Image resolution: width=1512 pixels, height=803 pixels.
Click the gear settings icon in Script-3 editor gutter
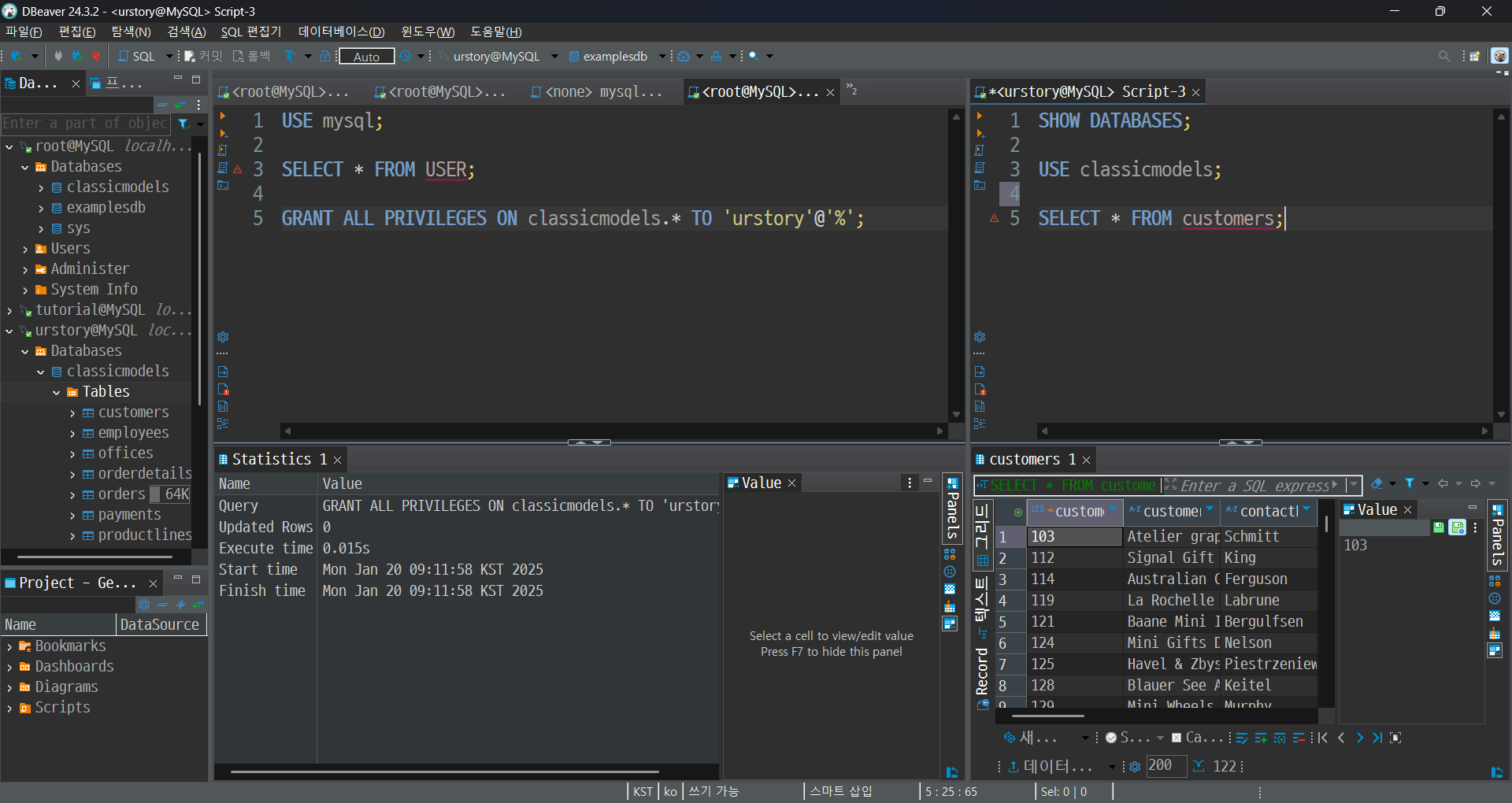point(980,337)
